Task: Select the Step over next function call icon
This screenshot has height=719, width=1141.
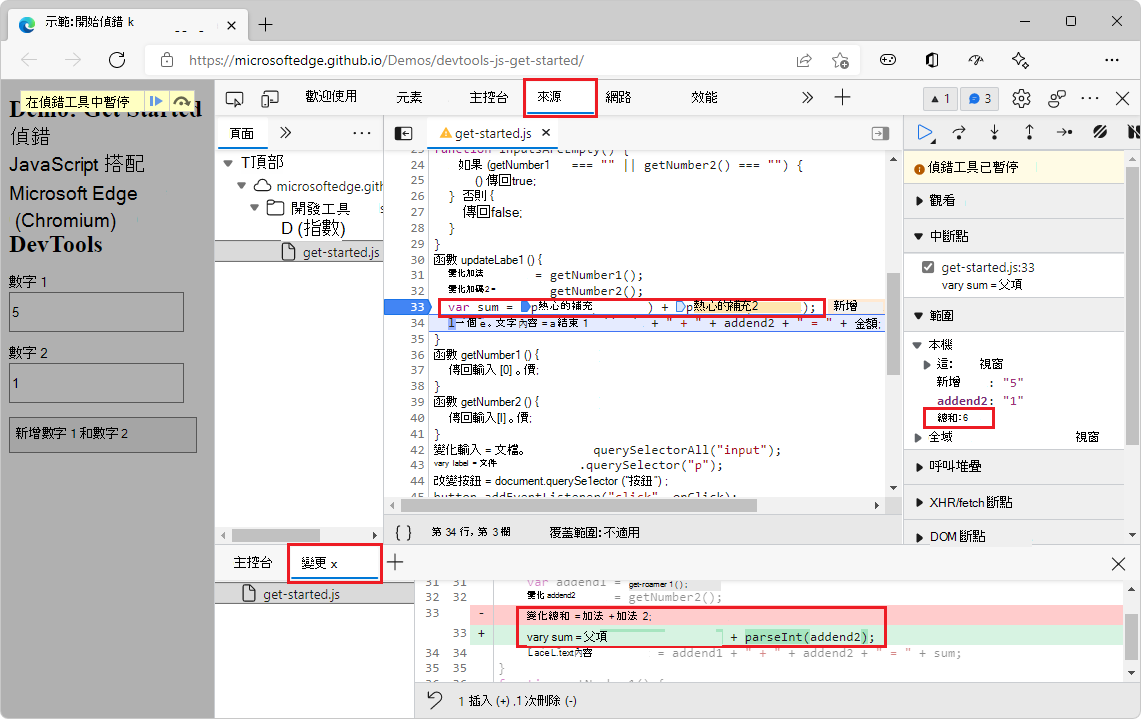Action: pos(958,132)
